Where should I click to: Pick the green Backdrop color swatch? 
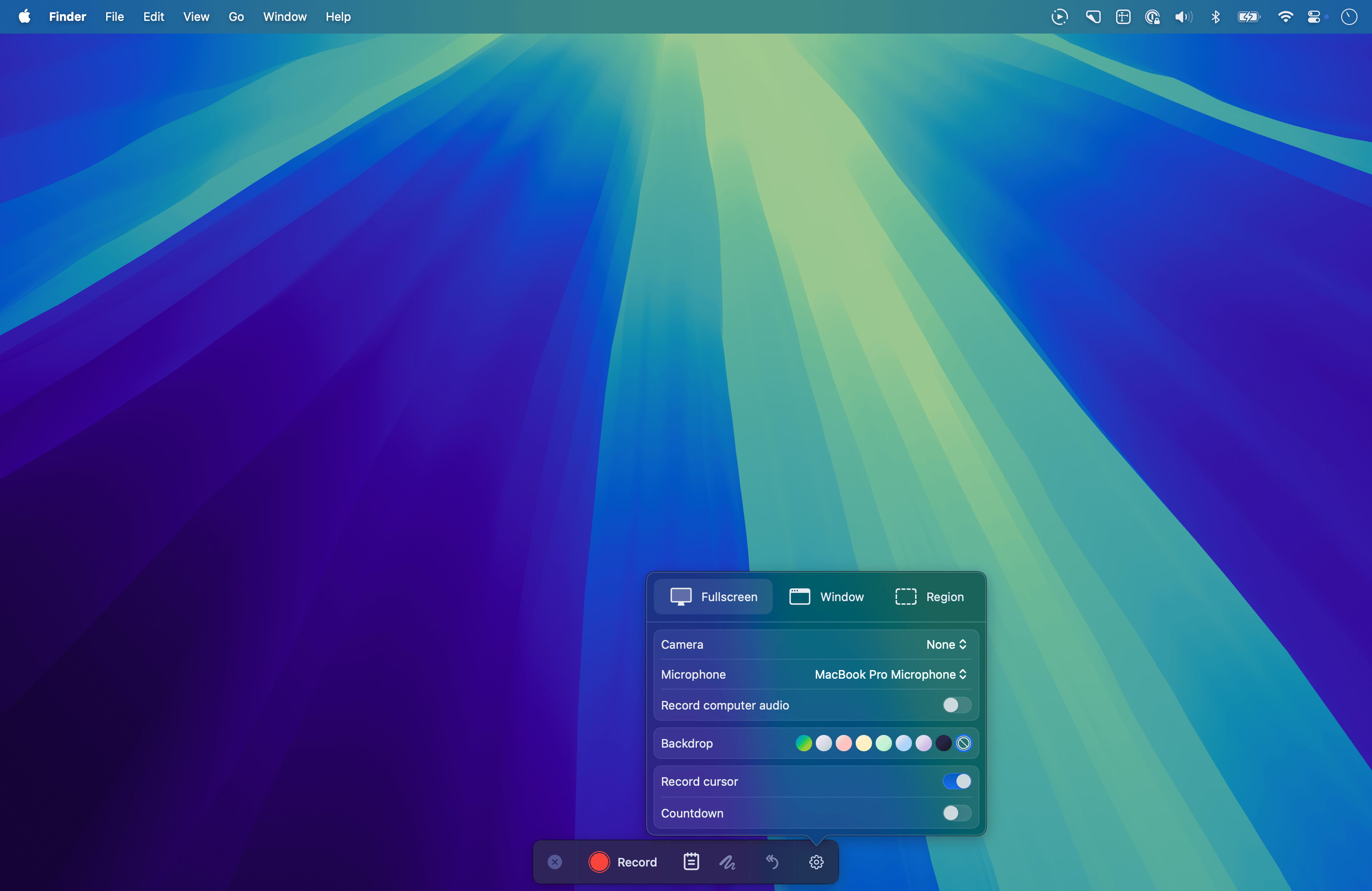(803, 743)
